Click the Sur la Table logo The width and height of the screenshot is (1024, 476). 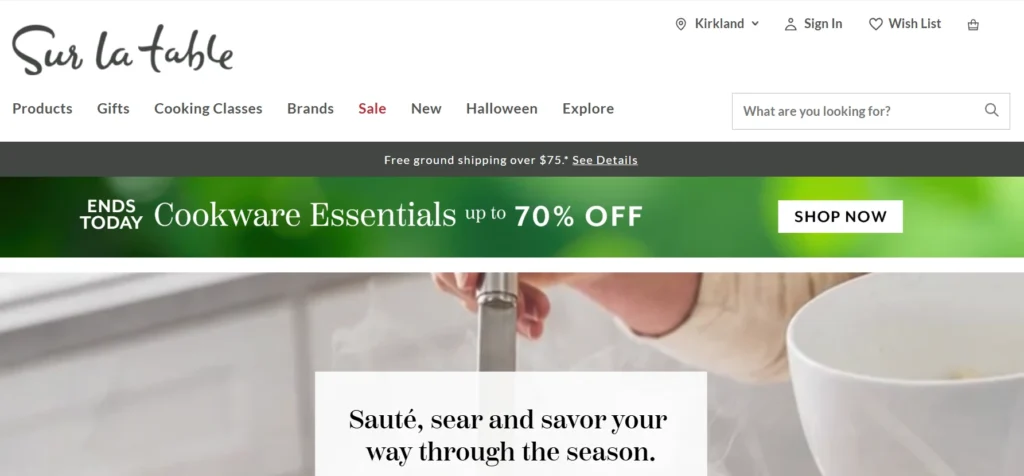(122, 50)
